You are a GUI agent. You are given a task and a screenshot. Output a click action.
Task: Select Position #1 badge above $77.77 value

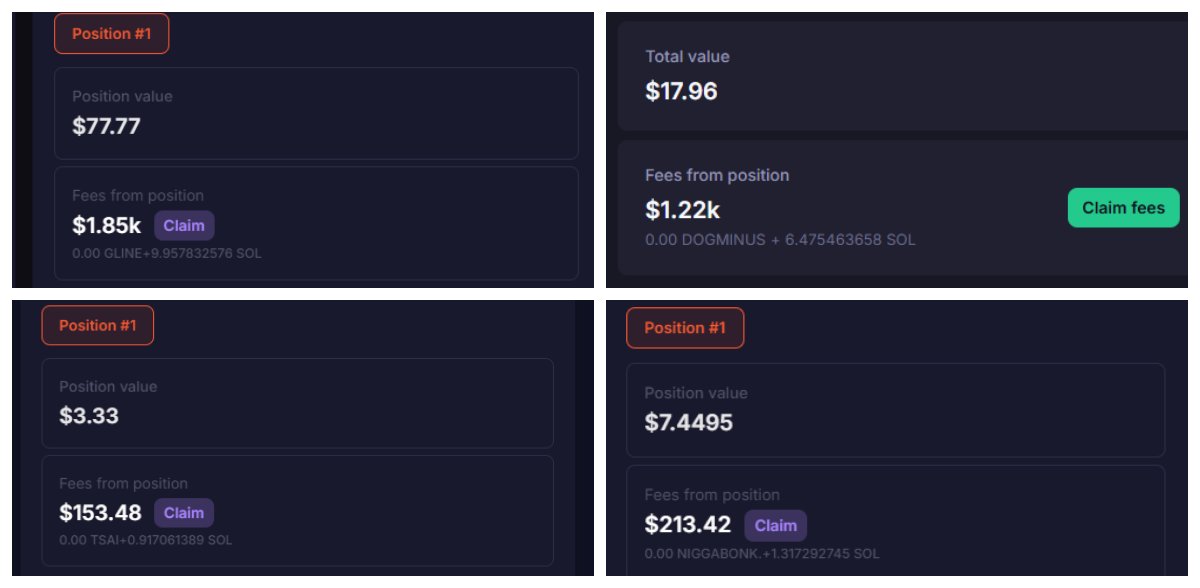click(x=111, y=34)
